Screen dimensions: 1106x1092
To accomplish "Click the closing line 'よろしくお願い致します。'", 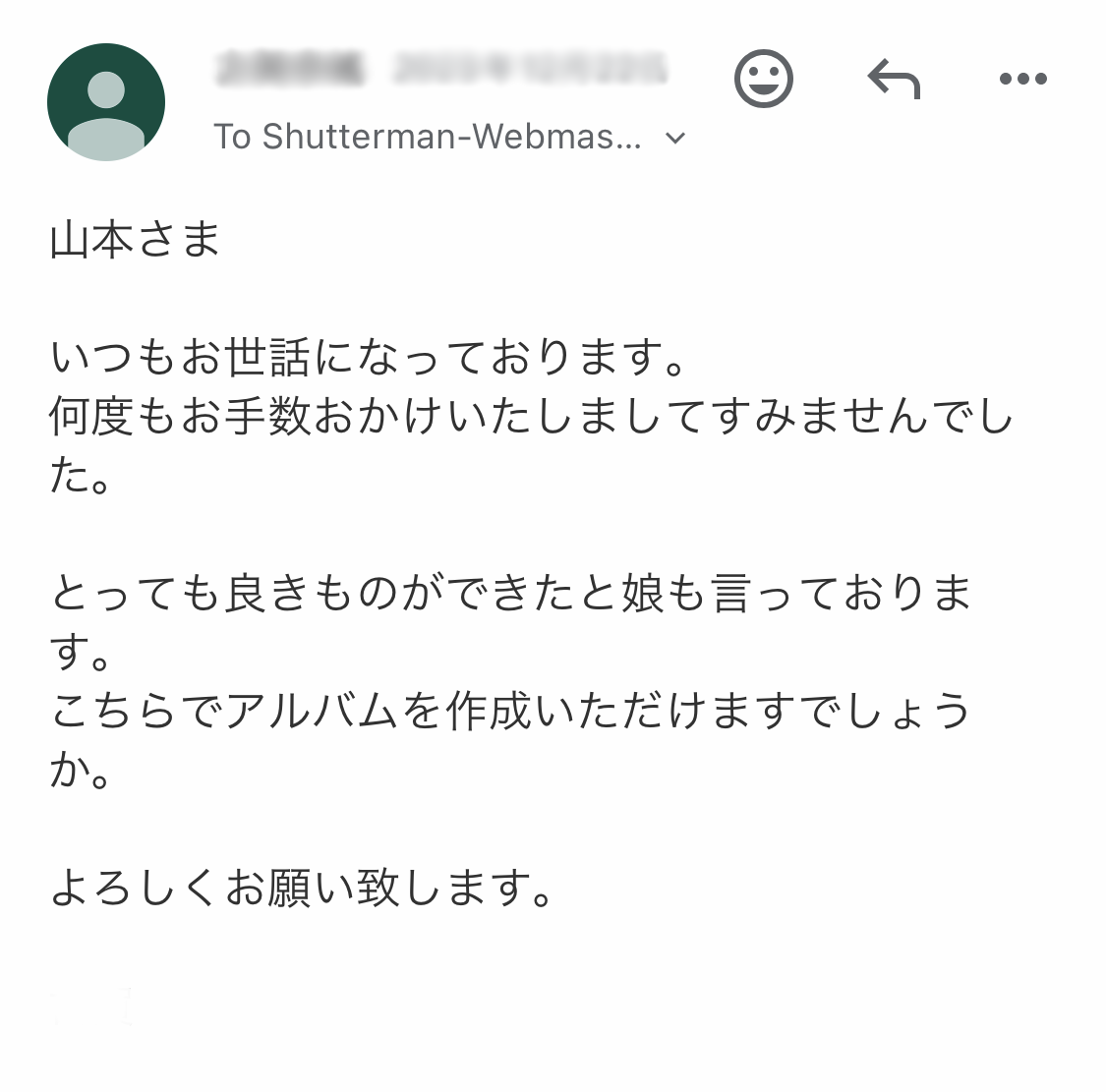I will pos(302,889).
